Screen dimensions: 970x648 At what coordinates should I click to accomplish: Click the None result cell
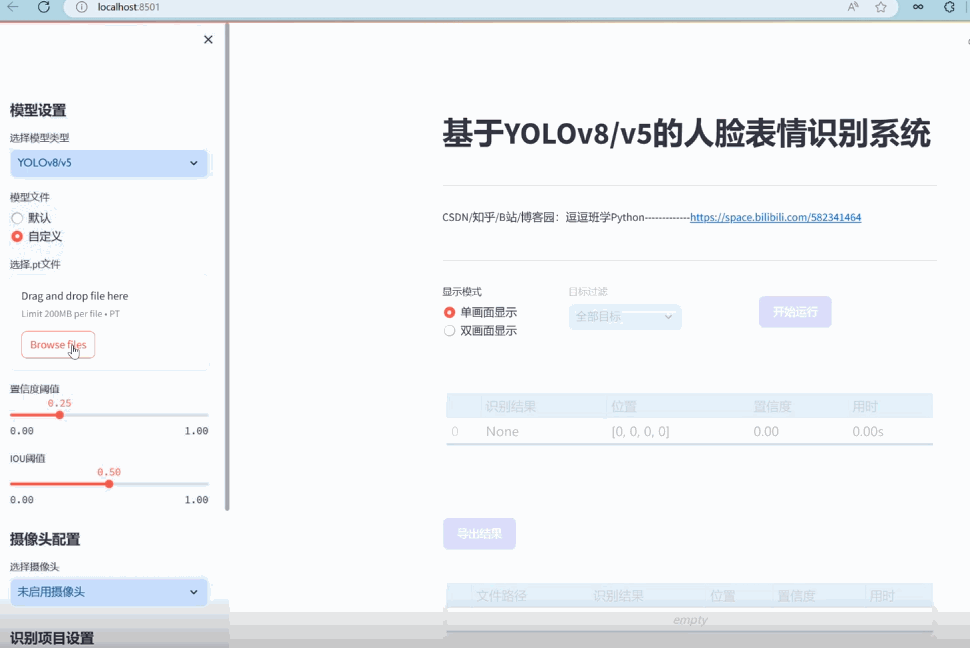tap(544, 431)
